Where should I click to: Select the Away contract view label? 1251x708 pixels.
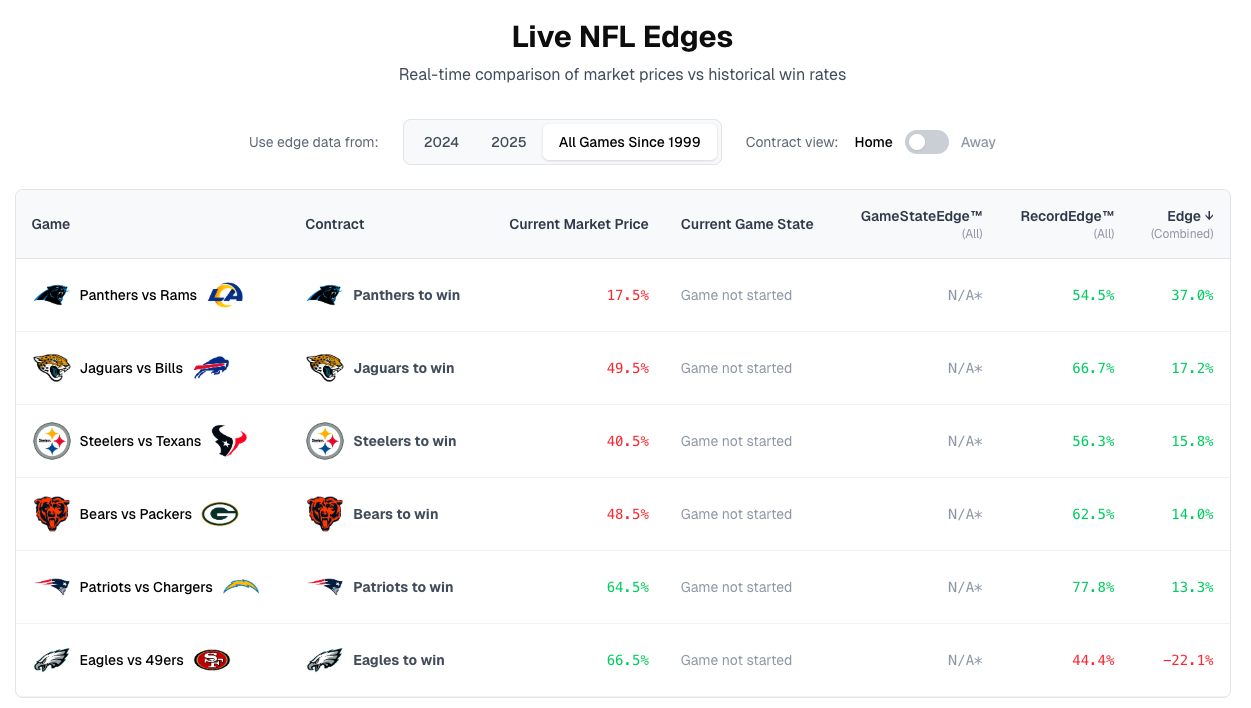coord(977,142)
